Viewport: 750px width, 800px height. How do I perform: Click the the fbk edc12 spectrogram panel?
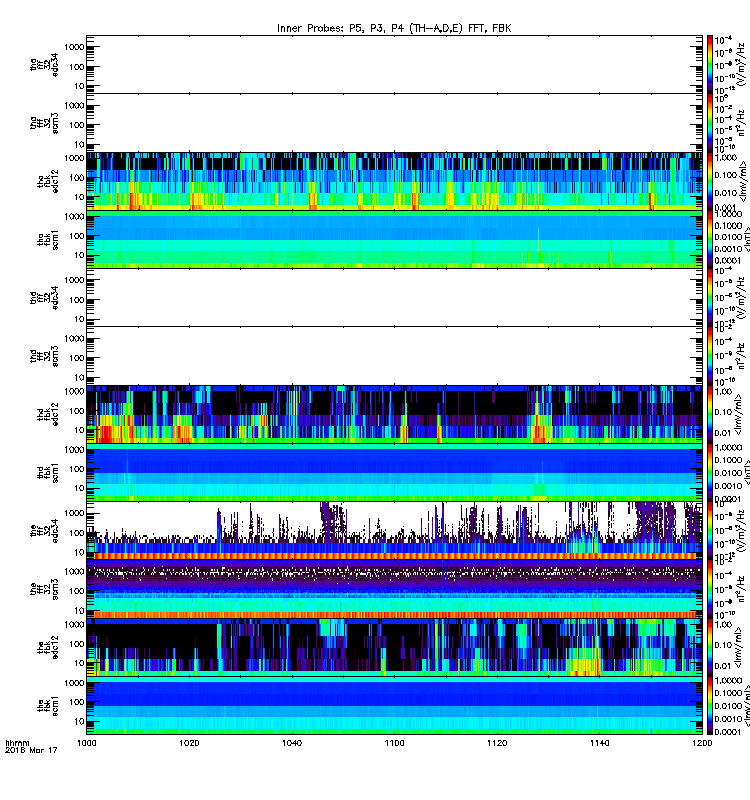(394, 647)
